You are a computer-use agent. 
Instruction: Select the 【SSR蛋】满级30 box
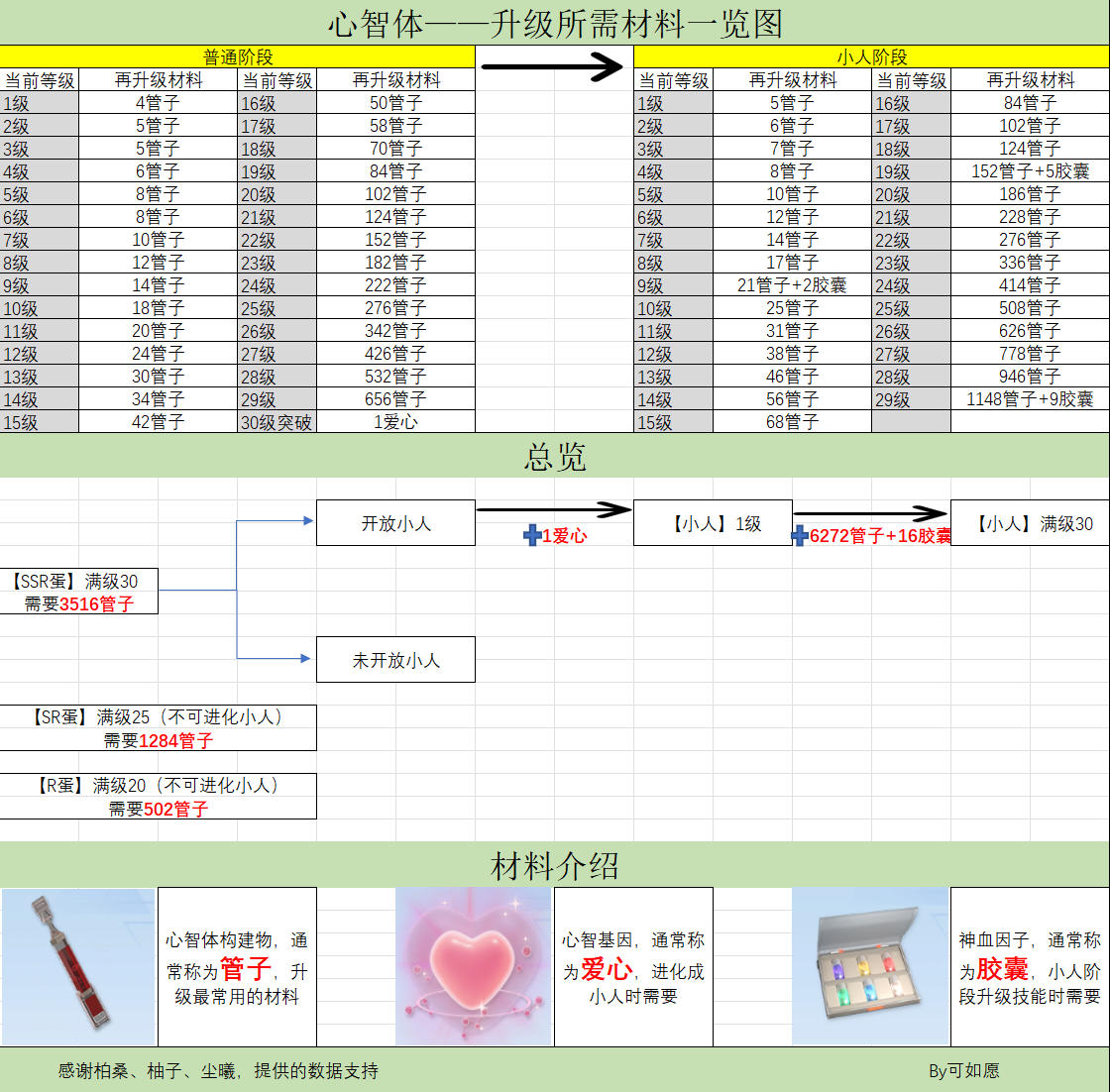[78, 591]
